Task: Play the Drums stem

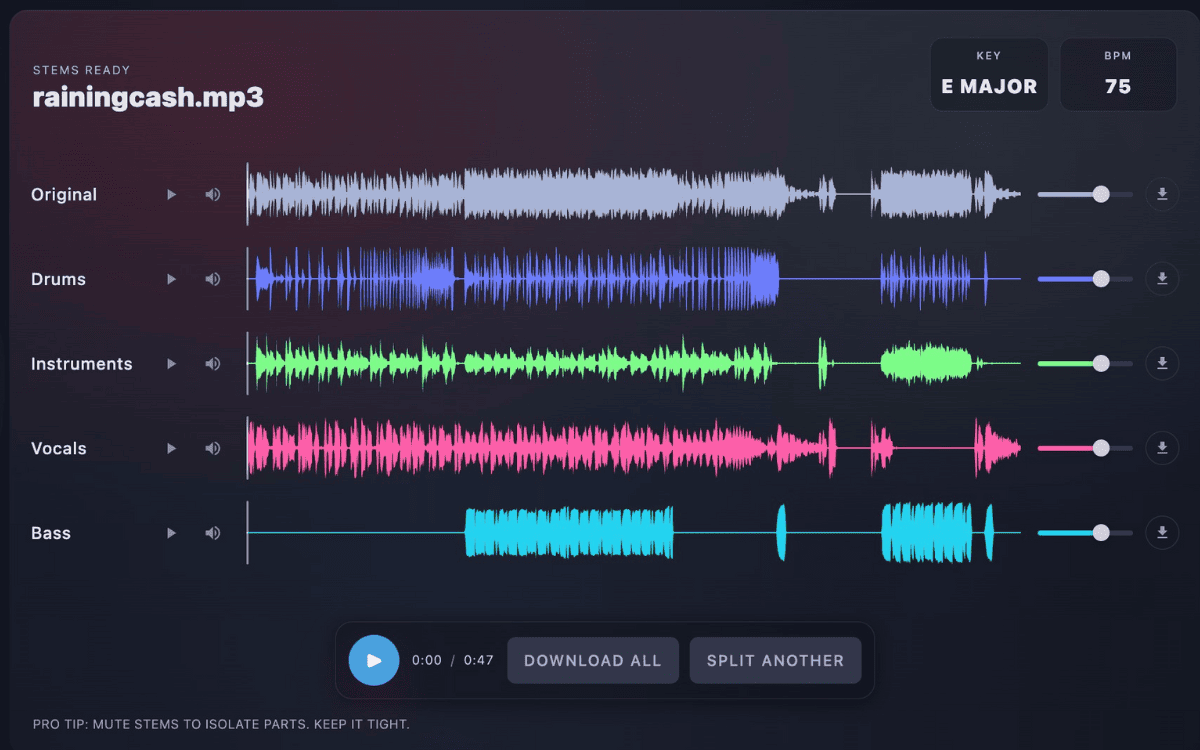Action: pyautogui.click(x=171, y=279)
